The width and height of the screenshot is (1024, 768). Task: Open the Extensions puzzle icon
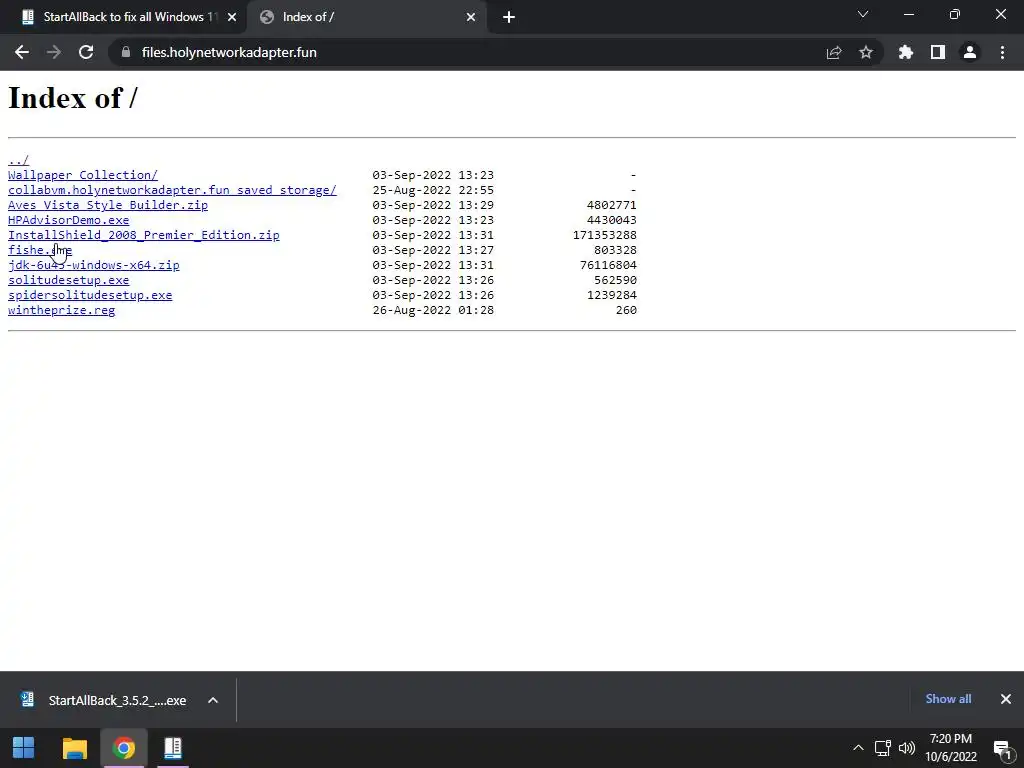[x=906, y=52]
